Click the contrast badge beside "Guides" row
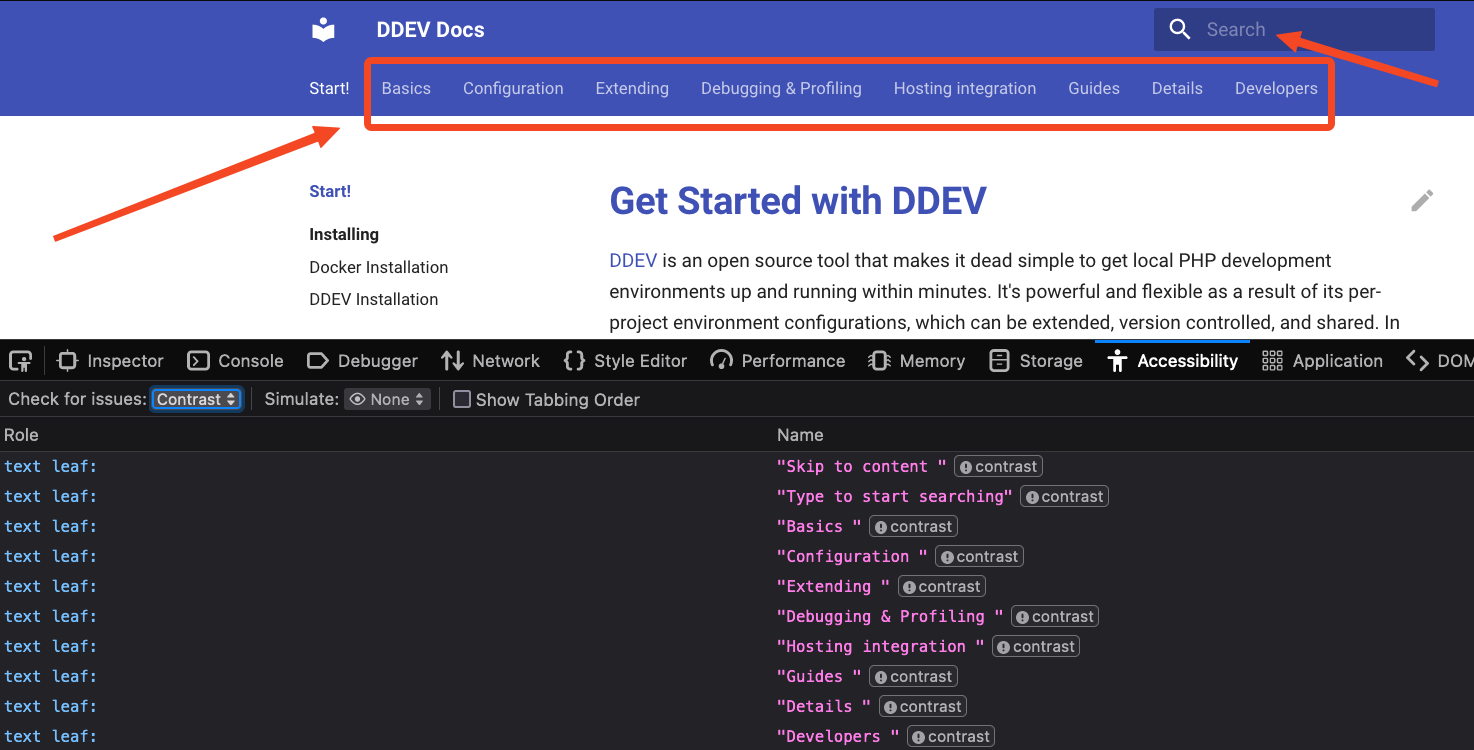This screenshot has height=750, width=1474. 914,677
